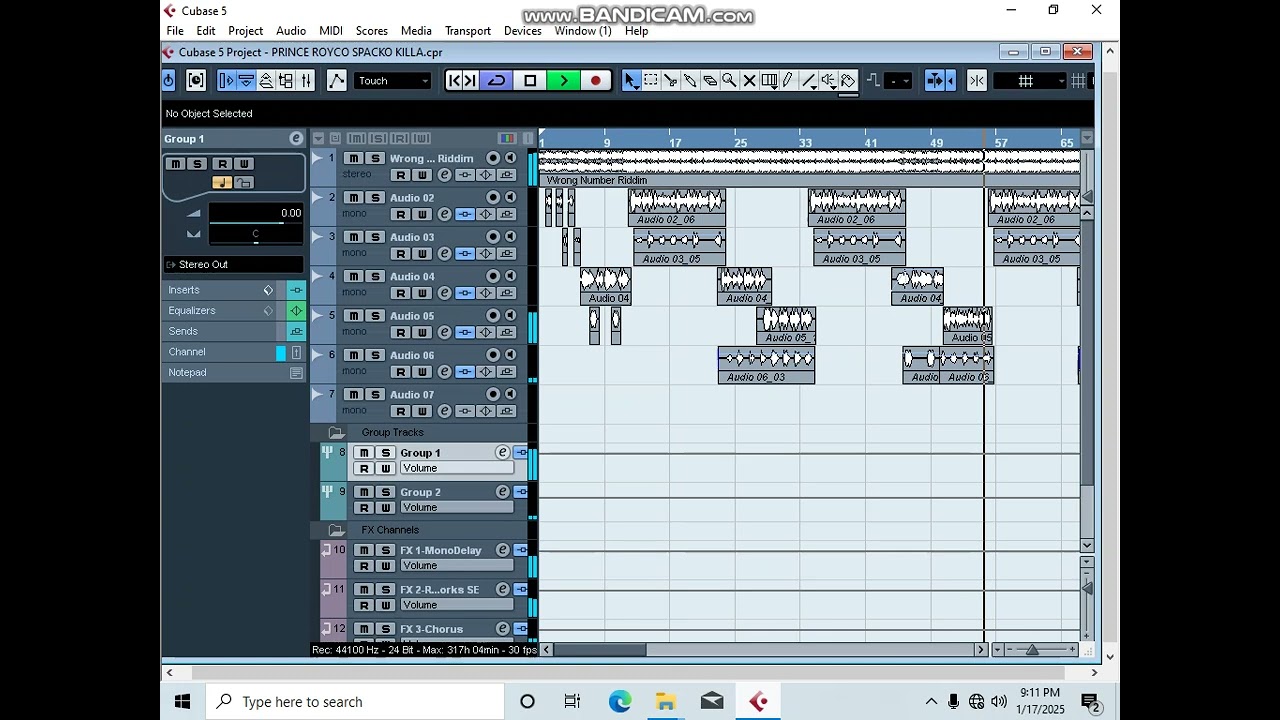Click the Constrain Delay Compensation icon
The height and width of the screenshot is (720, 1280).
[196, 81]
